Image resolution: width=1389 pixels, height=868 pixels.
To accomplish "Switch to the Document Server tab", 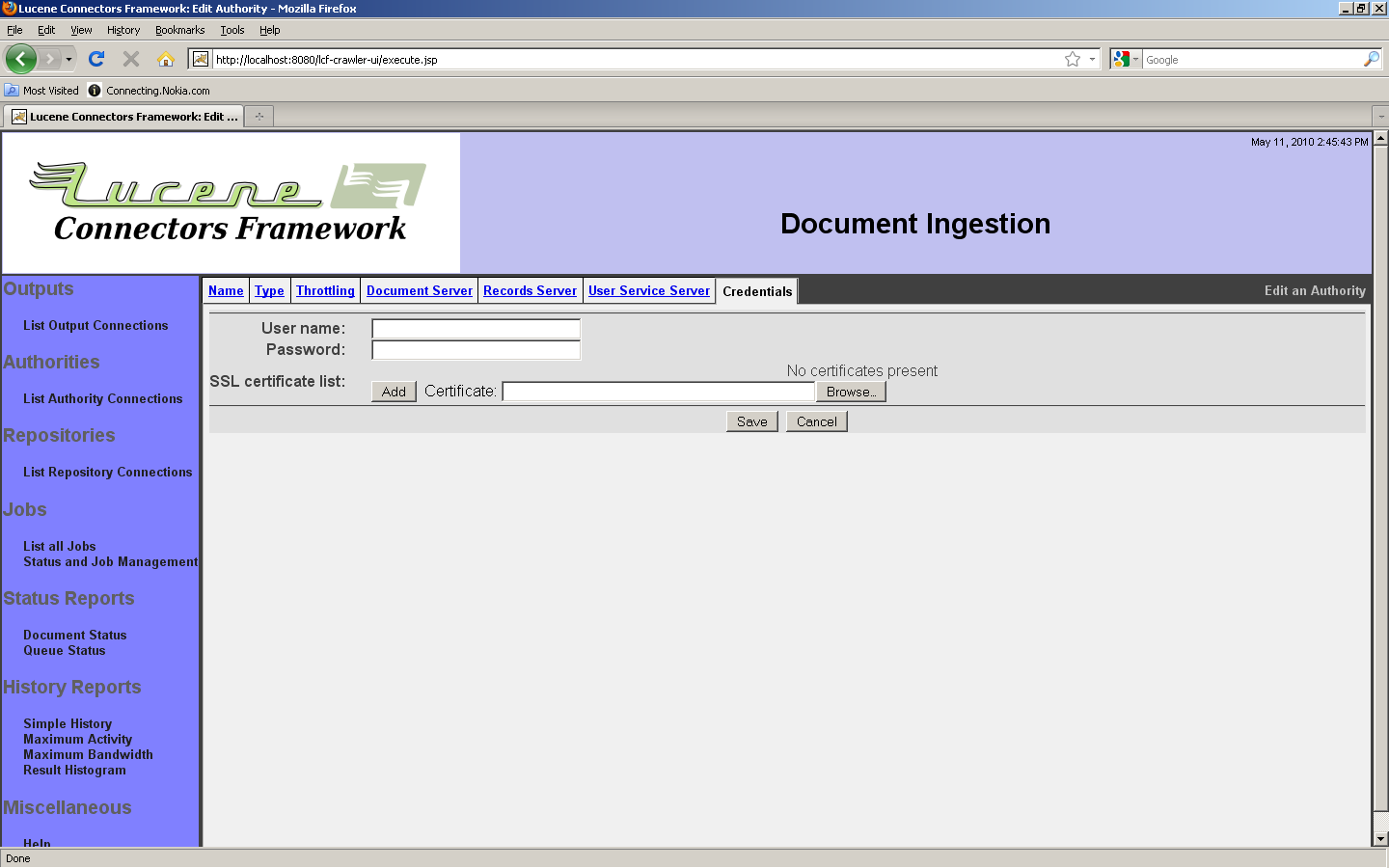I will pos(419,290).
